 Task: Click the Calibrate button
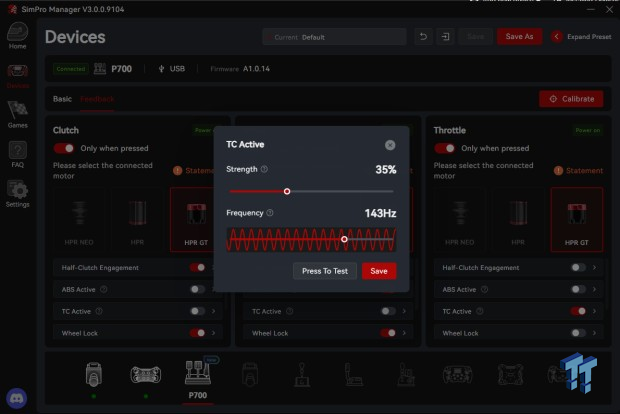pyautogui.click(x=571, y=99)
